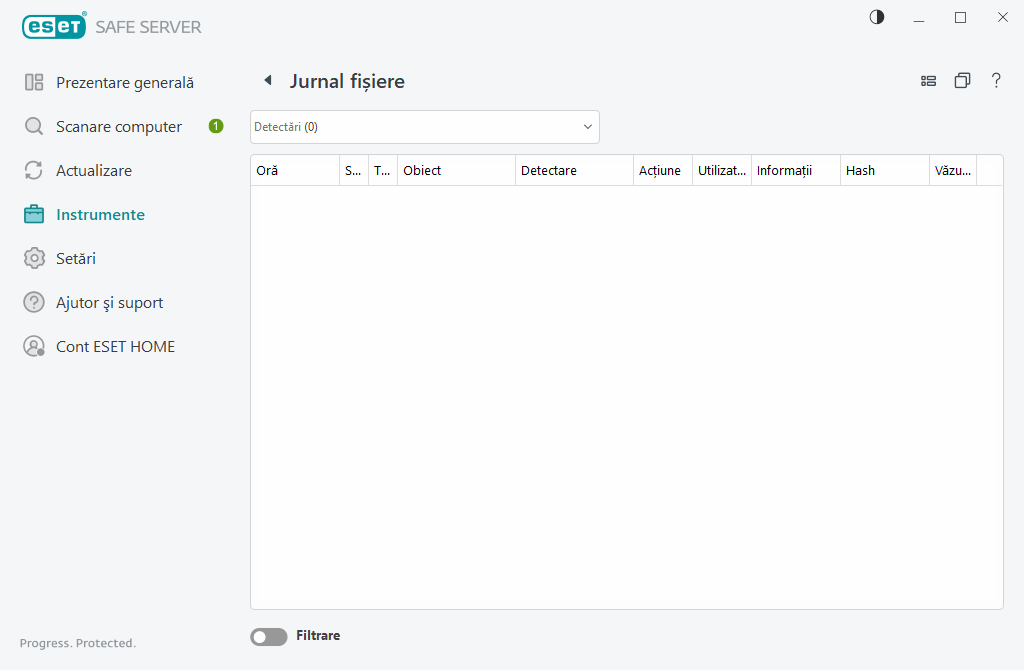The image size is (1024, 670).
Task: Open Prezentare generală in sidebar
Action: point(124,83)
